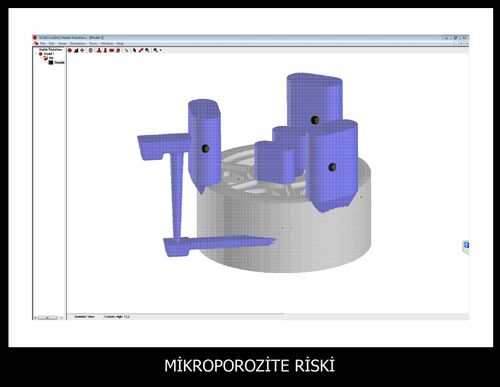Click the gray circular target toolbar icon
The height and width of the screenshot is (387, 500).
coord(90,50)
